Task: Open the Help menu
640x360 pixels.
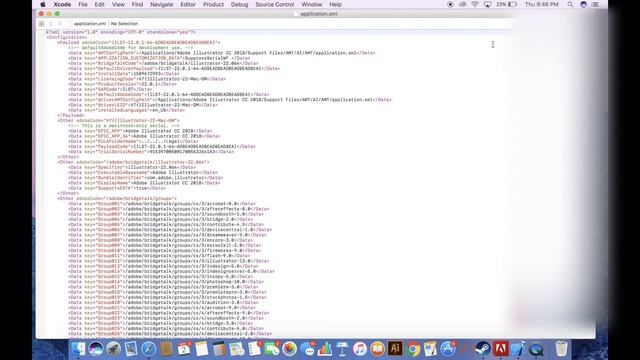Action: [336, 4]
